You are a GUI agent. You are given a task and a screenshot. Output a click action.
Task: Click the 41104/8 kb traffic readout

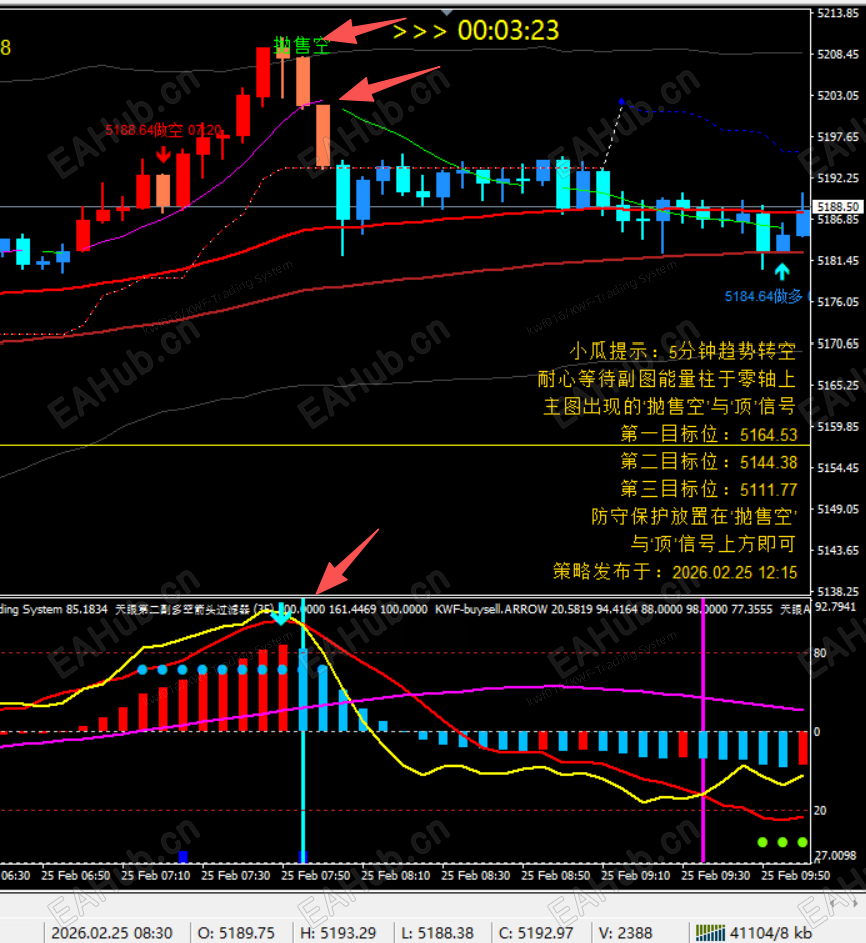point(770,933)
